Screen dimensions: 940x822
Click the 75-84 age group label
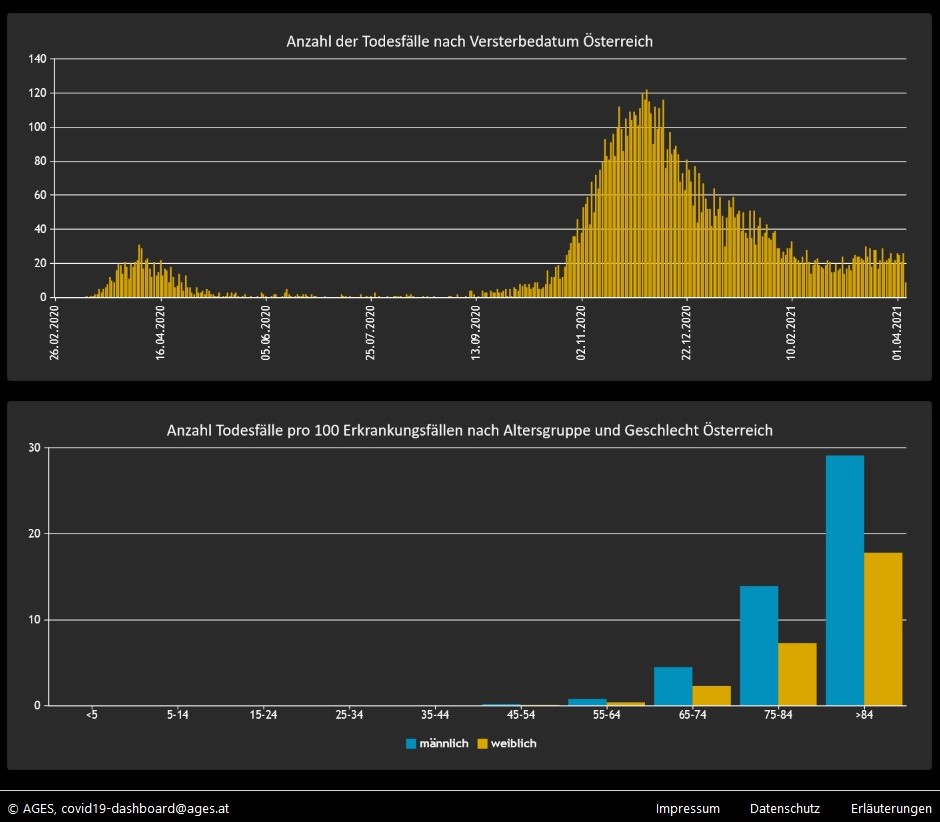pyautogui.click(x=778, y=715)
